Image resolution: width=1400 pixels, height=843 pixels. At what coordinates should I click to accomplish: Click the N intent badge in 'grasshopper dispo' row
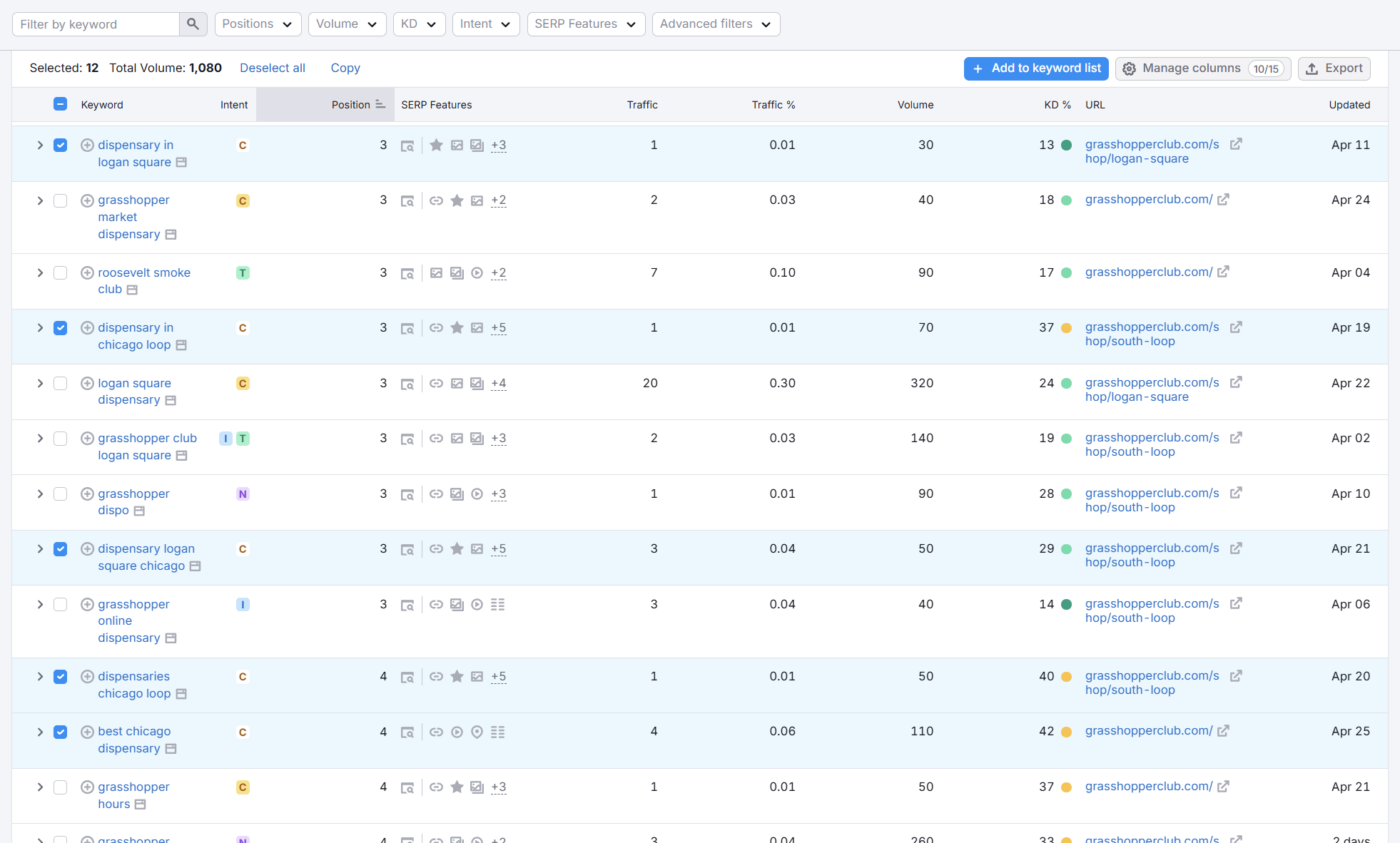coord(243,494)
